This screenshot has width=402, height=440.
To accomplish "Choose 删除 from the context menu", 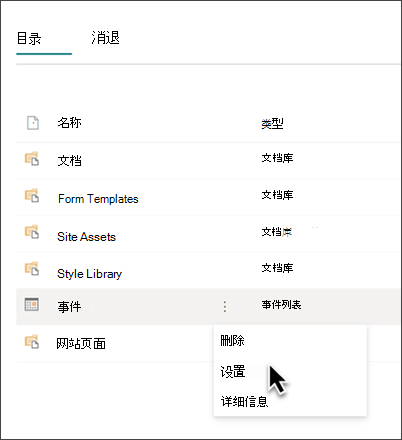I will pos(232,341).
